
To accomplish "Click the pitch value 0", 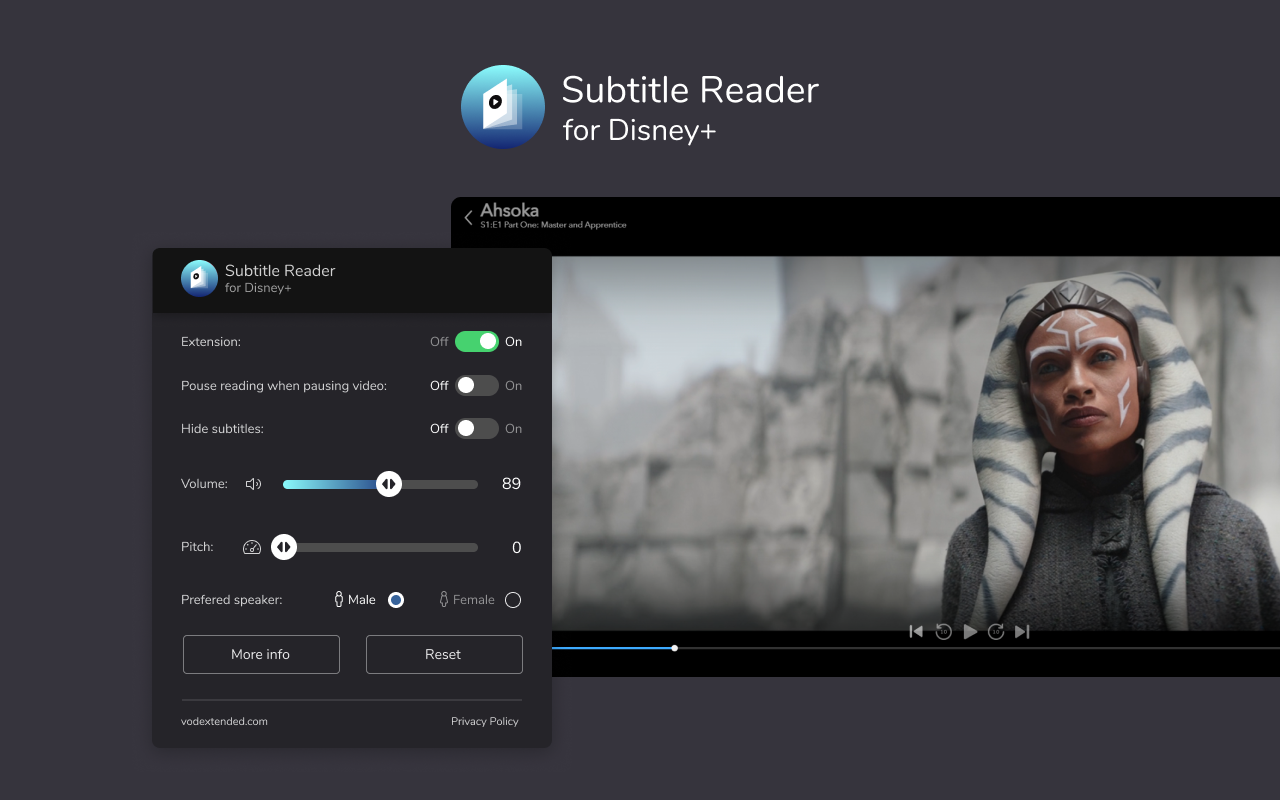I will 517,548.
